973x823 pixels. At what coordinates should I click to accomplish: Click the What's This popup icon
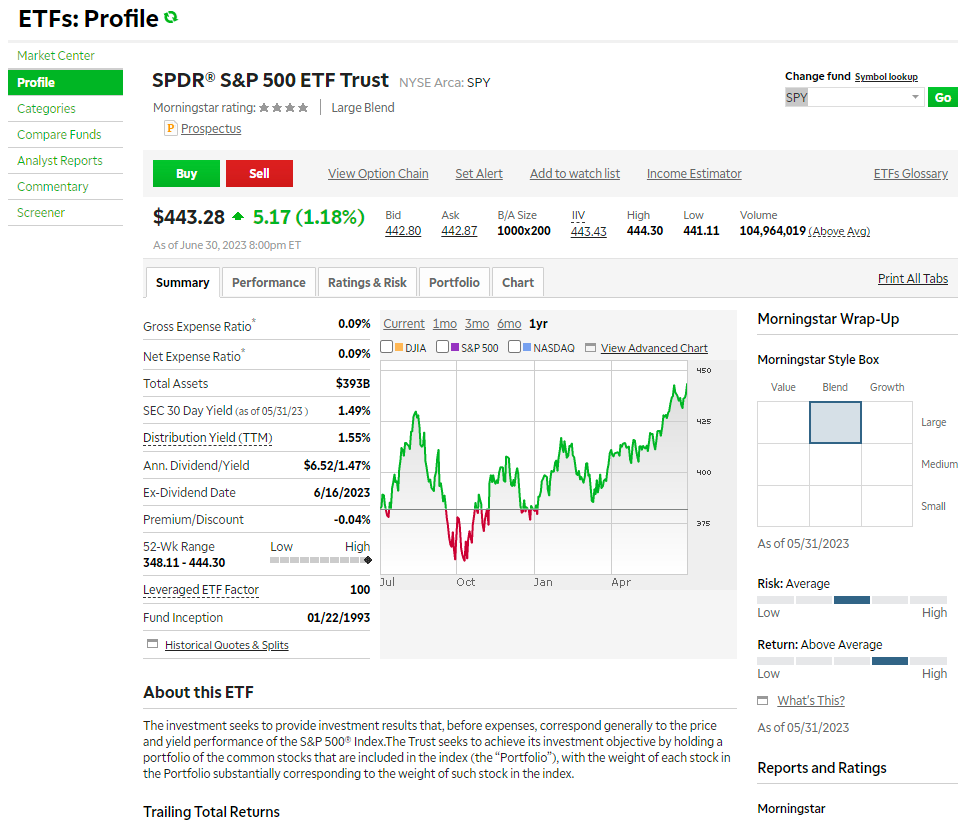coord(763,700)
